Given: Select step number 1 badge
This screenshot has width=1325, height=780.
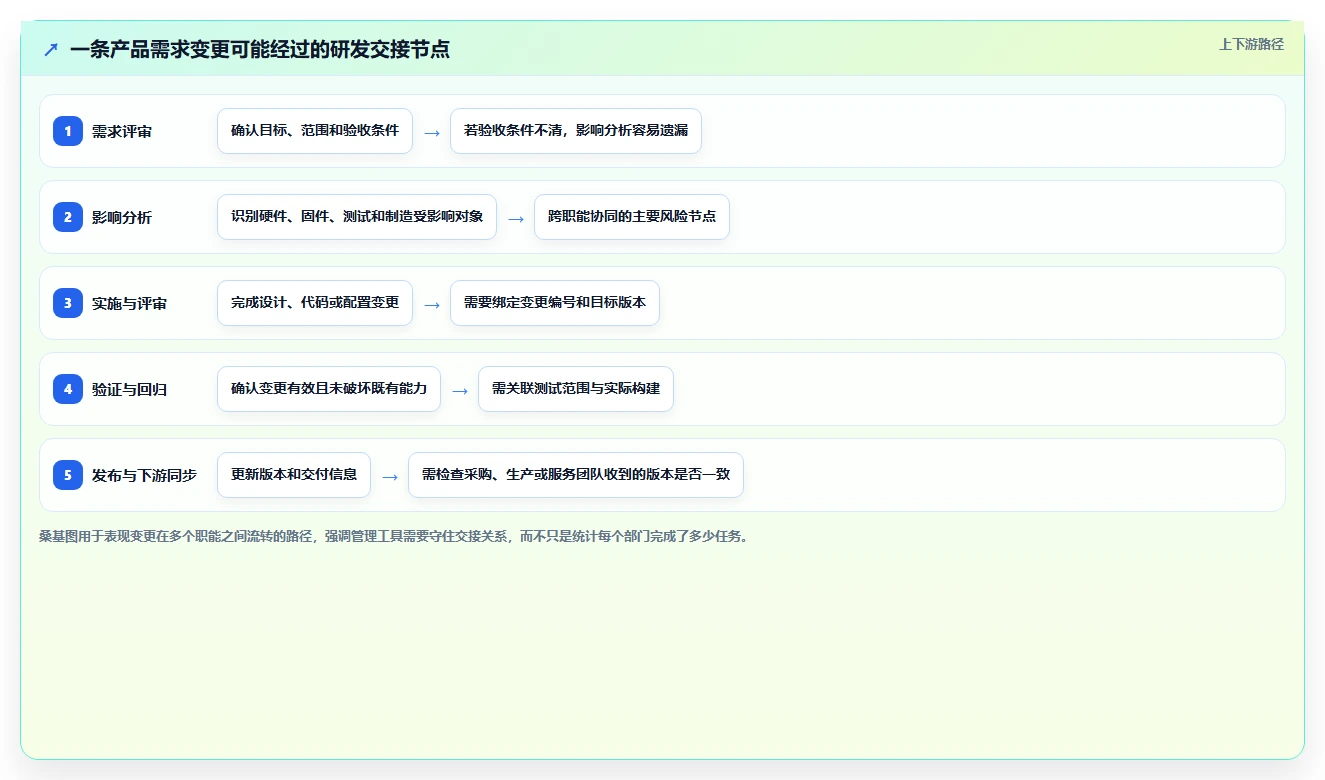Looking at the screenshot, I should [x=68, y=130].
